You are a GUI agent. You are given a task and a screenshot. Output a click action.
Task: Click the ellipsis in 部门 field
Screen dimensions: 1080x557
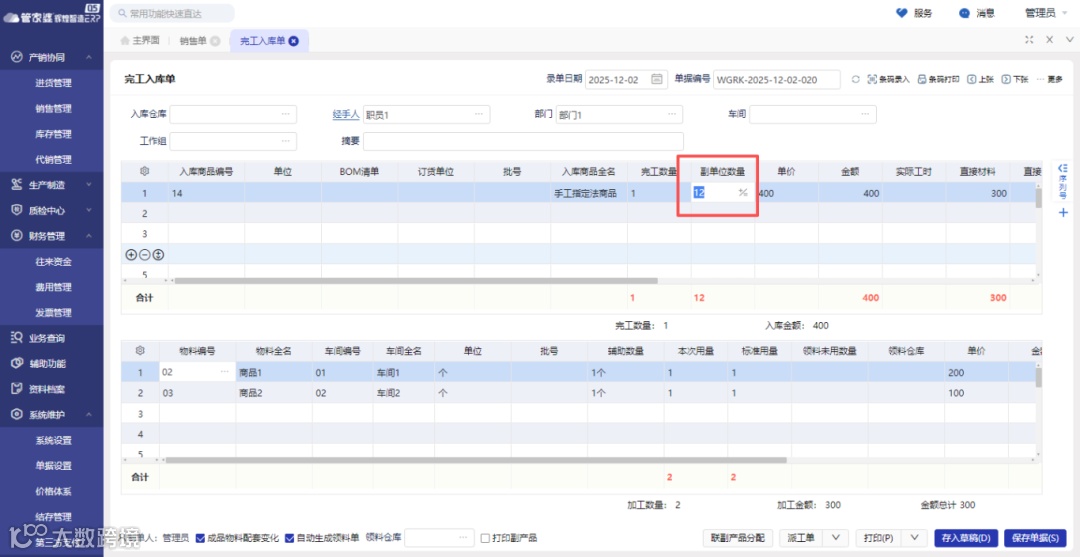pos(672,114)
